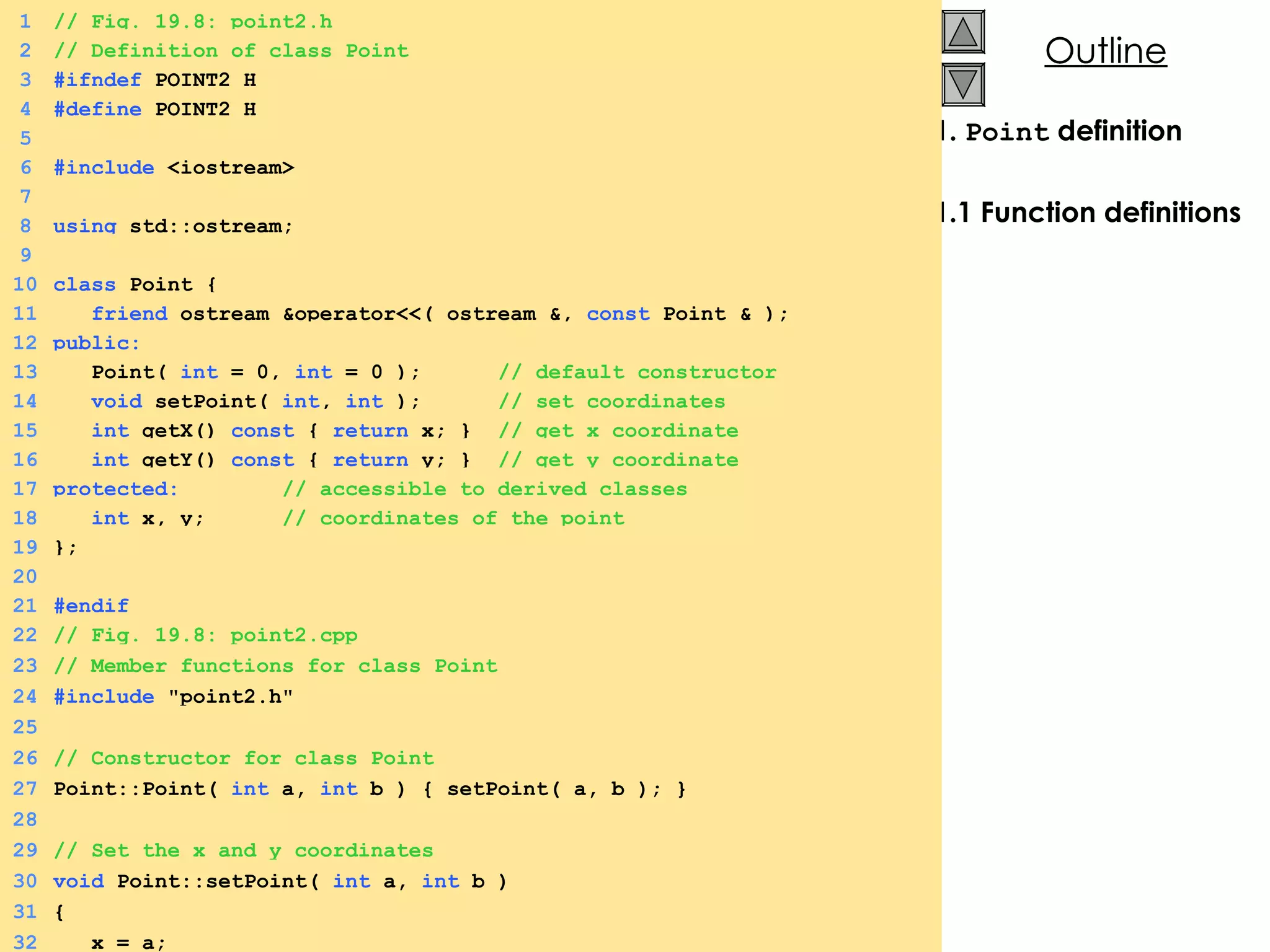The width and height of the screenshot is (1270, 952).
Task: Click the 'void Point::setPoint' definition line
Action: coord(280,881)
